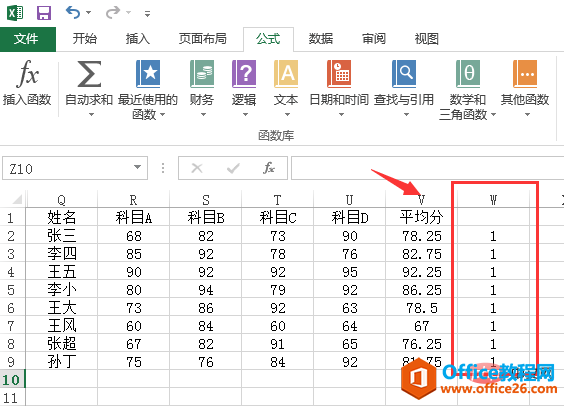Click cell containing 张超
The image size is (564, 406).
coord(62,343)
